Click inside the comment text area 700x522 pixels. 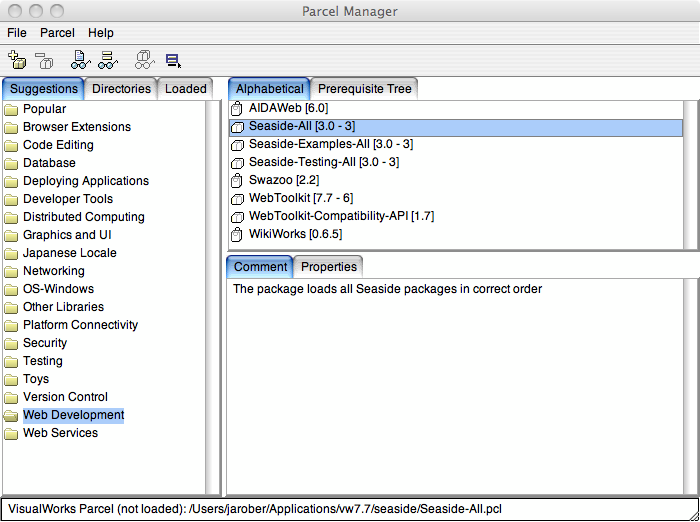point(455,386)
